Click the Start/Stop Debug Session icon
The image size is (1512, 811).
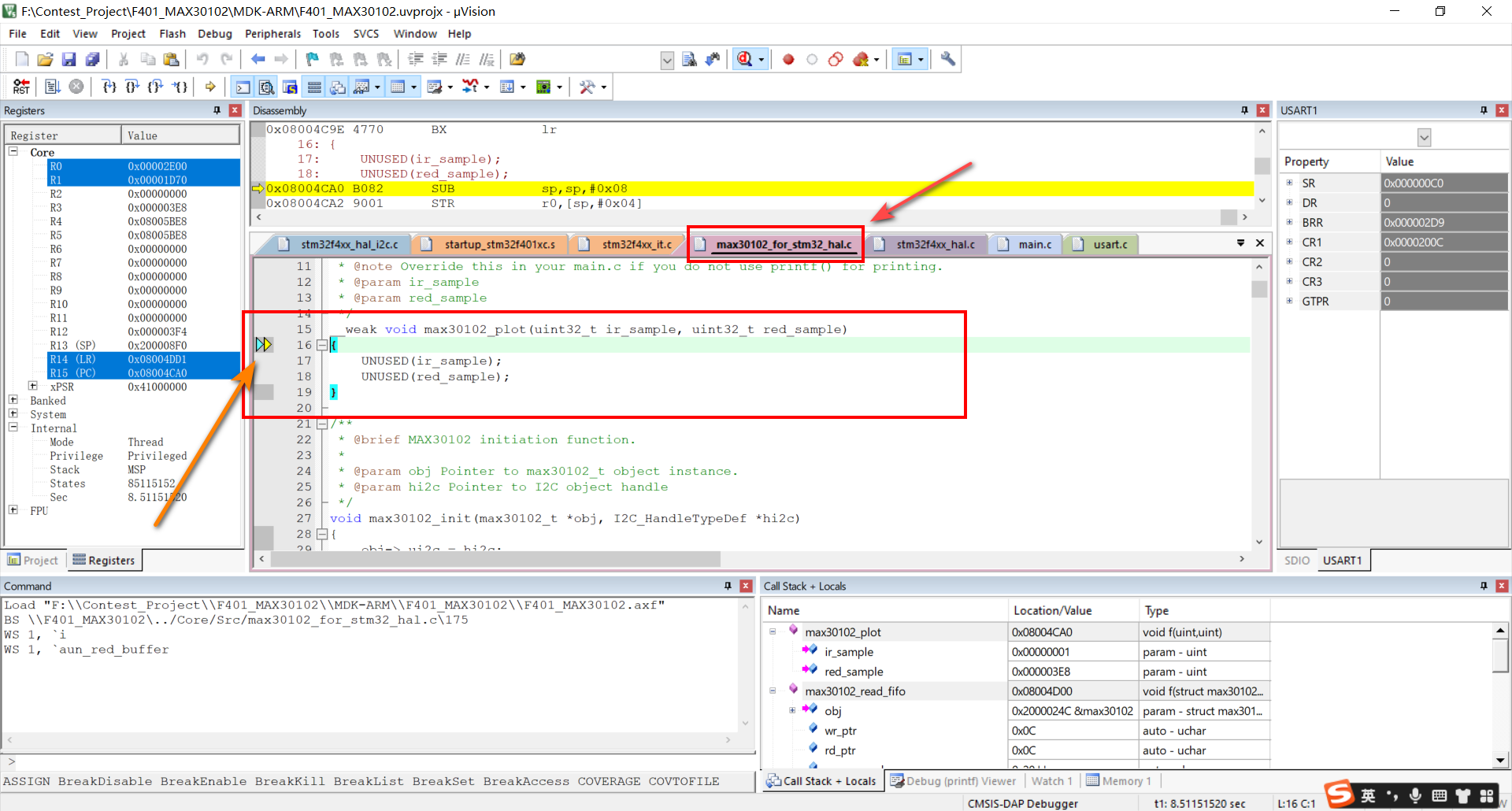tap(745, 59)
